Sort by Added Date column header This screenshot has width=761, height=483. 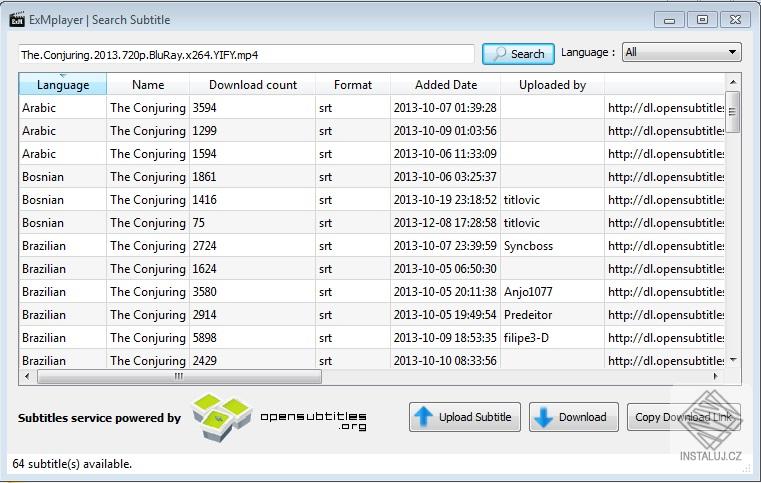pyautogui.click(x=446, y=84)
